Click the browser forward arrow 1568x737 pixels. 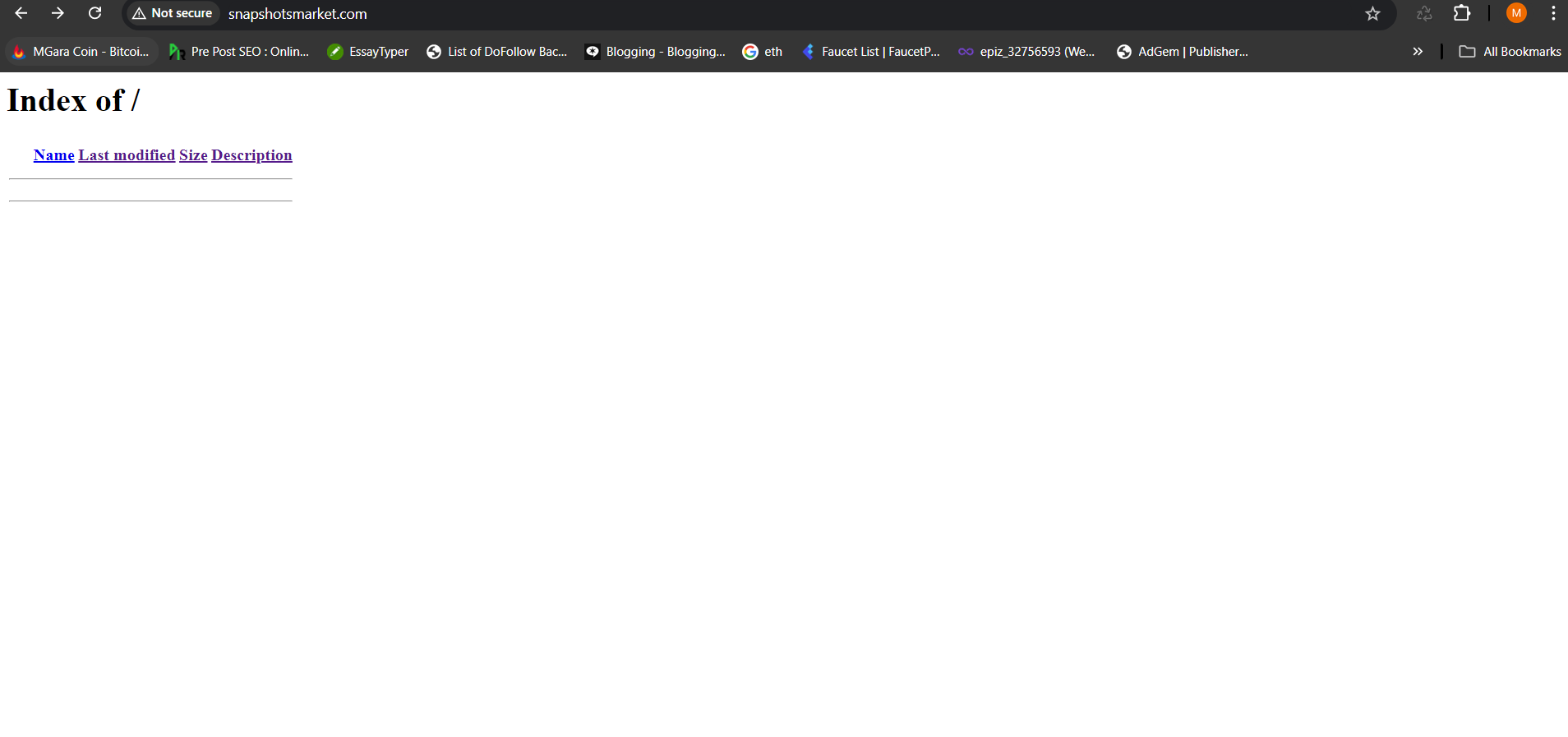[58, 13]
